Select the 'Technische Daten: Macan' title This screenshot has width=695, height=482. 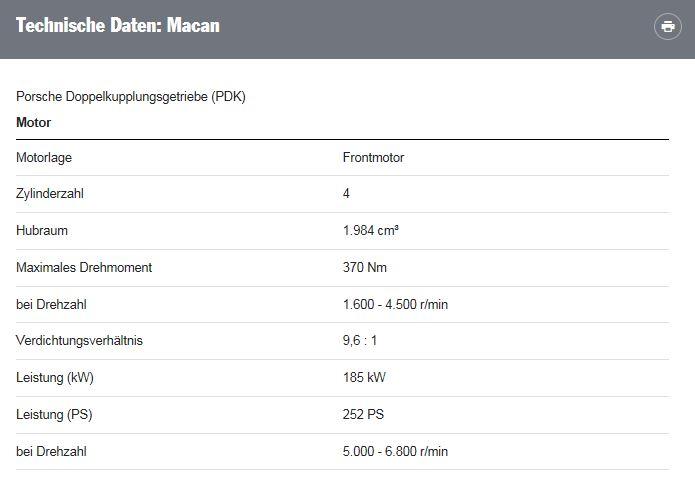point(118,25)
